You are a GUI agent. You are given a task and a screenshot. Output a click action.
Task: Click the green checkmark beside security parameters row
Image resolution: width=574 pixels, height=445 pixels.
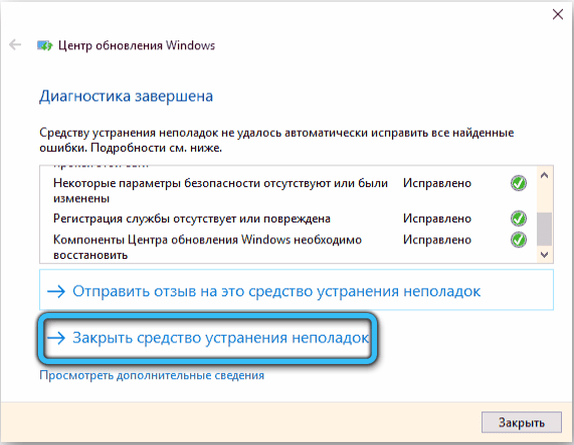[518, 183]
